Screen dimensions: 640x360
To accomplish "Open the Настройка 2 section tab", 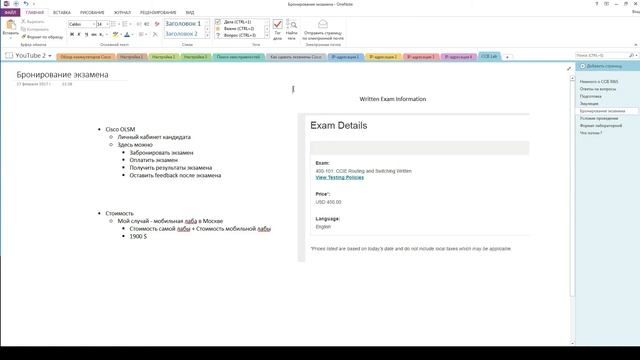I will pyautogui.click(x=163, y=57).
